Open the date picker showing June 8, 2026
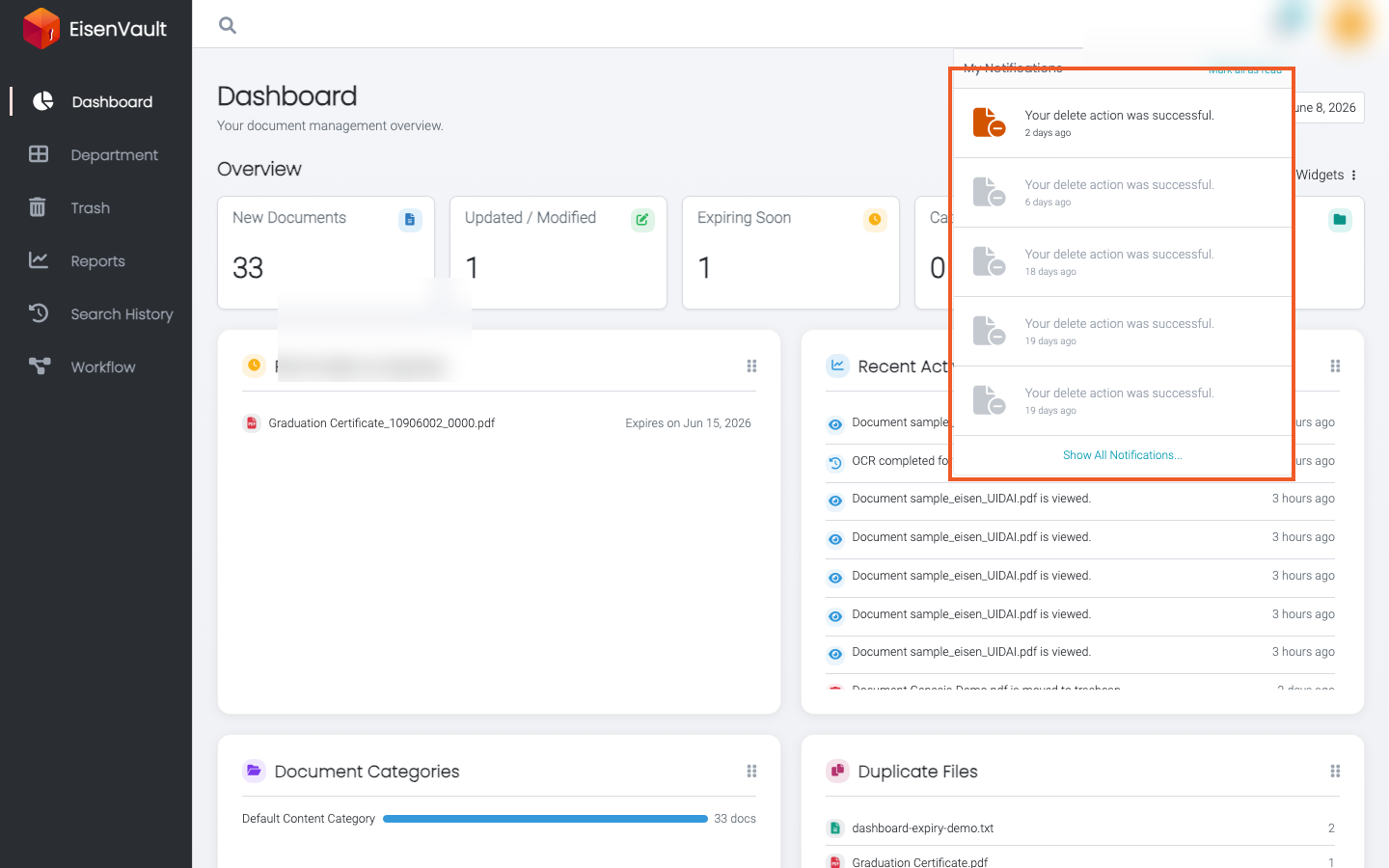 pos(1329,107)
